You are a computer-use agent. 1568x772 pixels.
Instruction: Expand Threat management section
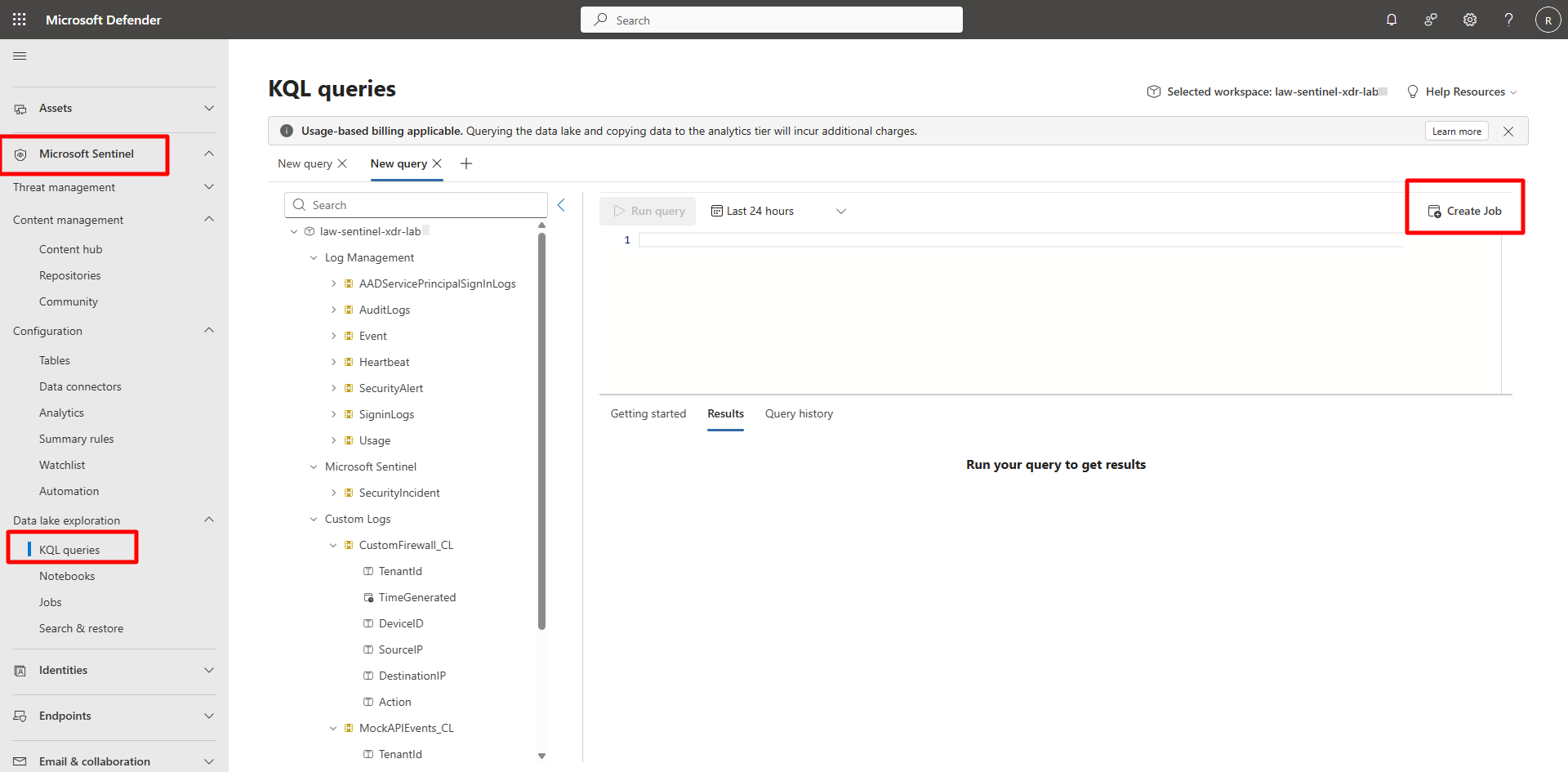tap(209, 187)
